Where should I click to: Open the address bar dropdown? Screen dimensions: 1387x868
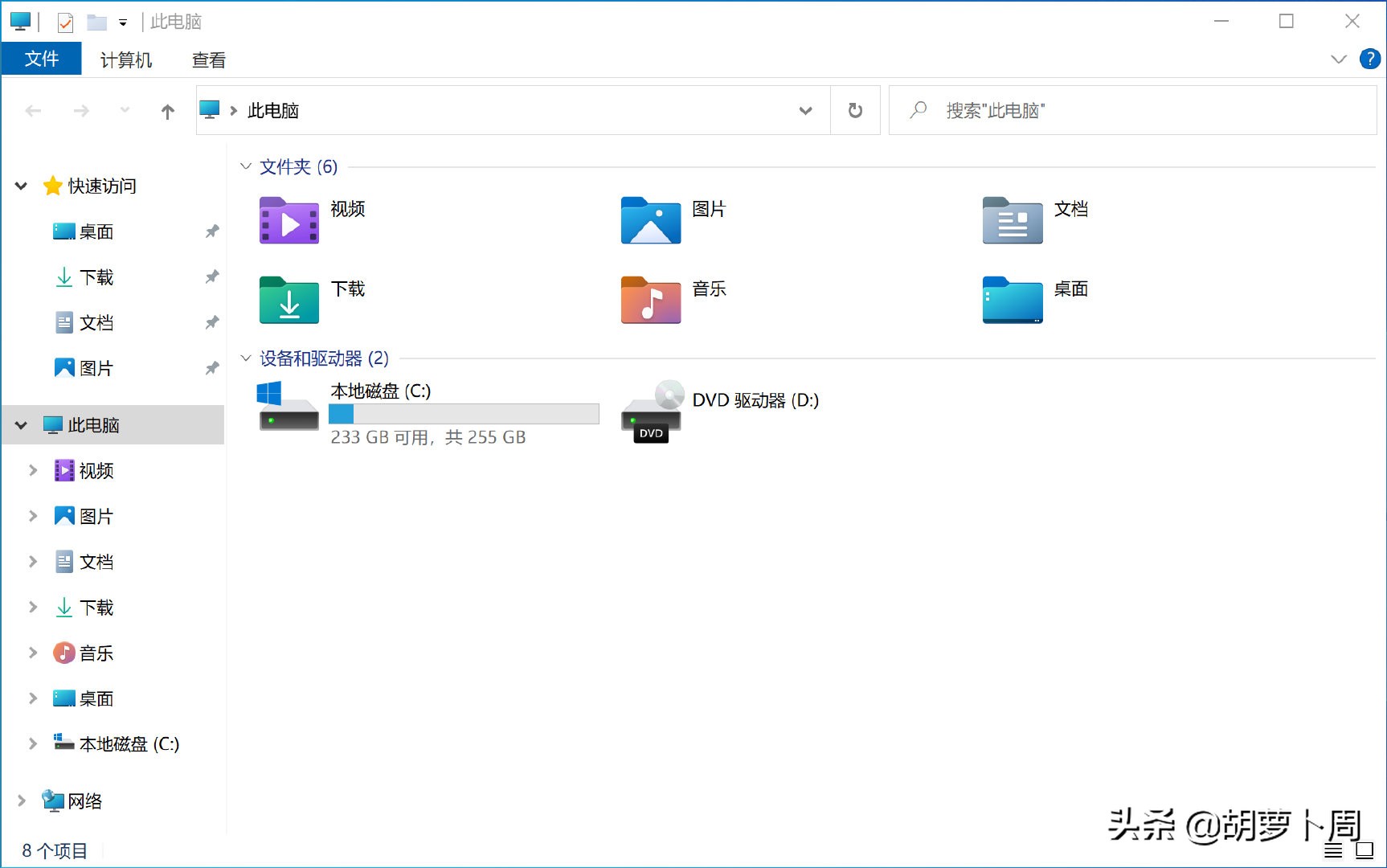pyautogui.click(x=805, y=110)
